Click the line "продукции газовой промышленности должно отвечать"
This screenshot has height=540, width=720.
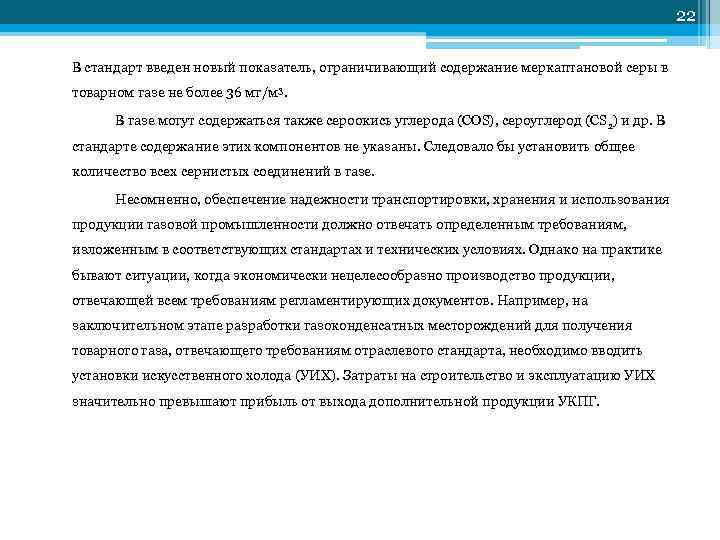click(x=349, y=225)
